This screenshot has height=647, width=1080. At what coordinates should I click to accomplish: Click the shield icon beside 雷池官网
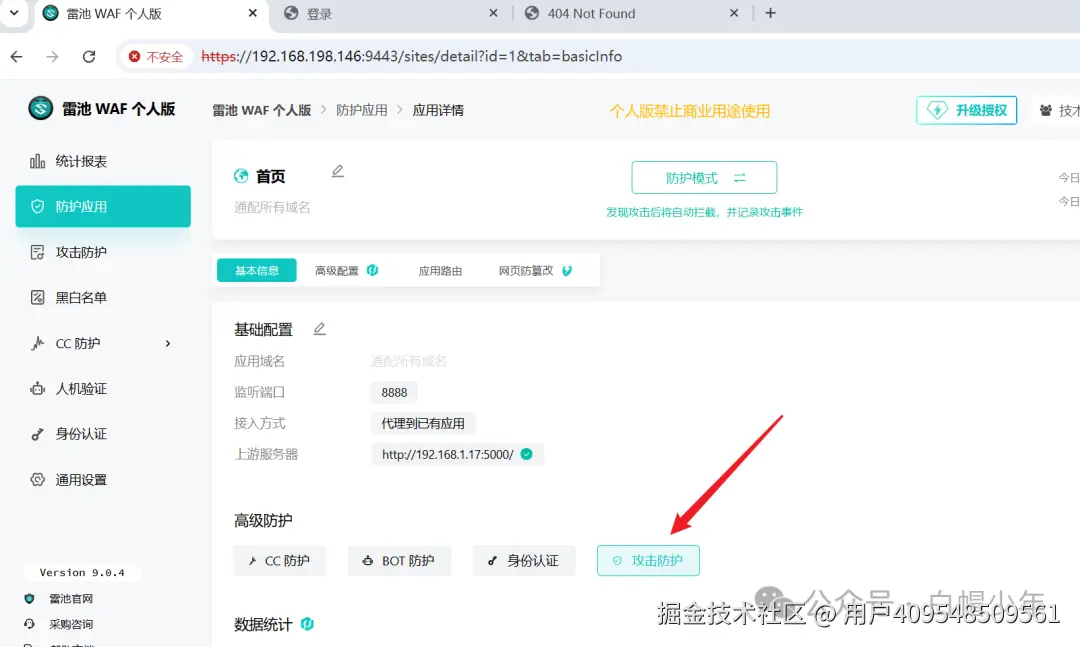[x=29, y=599]
